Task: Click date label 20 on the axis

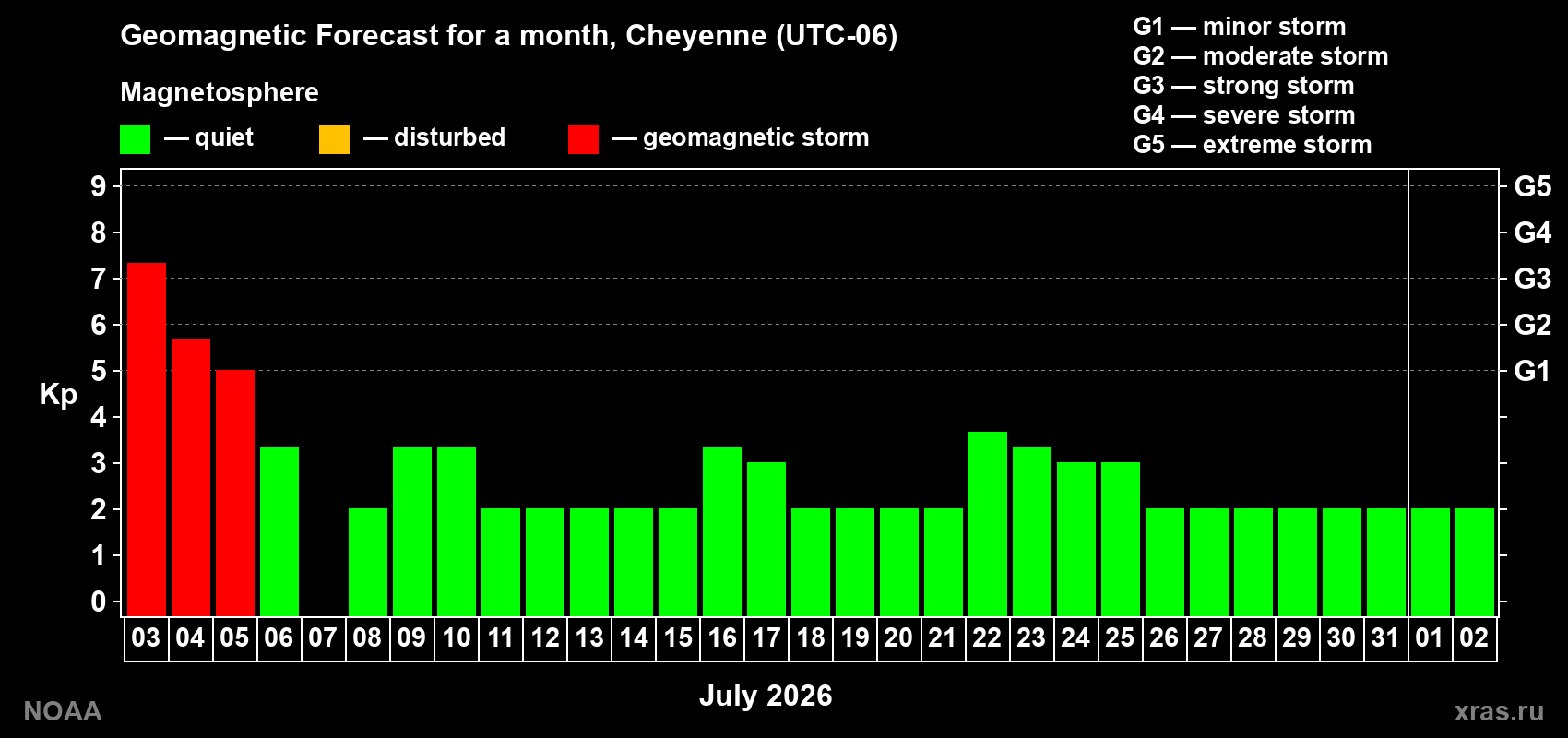Action: click(898, 637)
